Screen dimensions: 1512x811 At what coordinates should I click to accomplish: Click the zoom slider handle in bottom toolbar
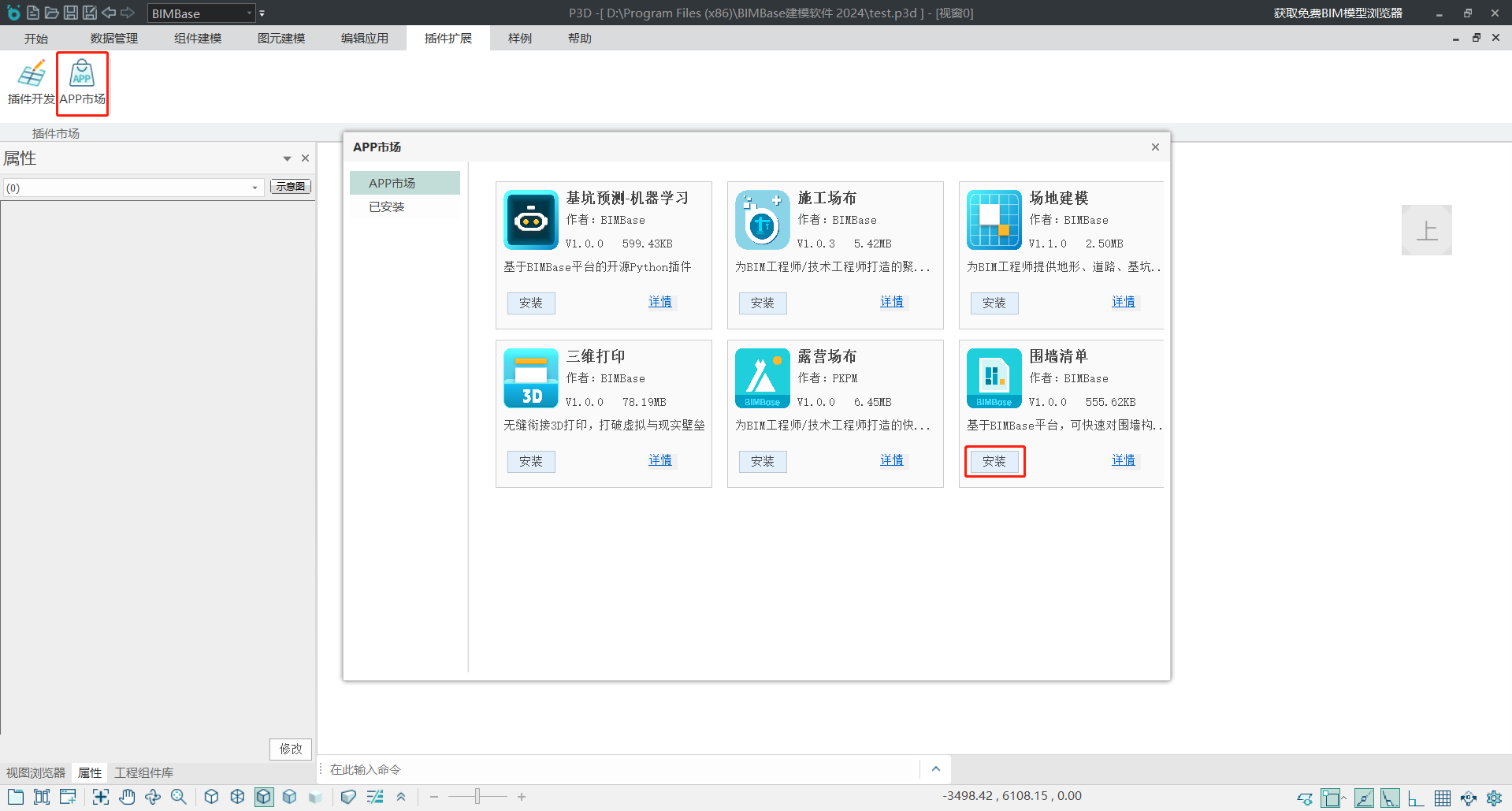[477, 797]
